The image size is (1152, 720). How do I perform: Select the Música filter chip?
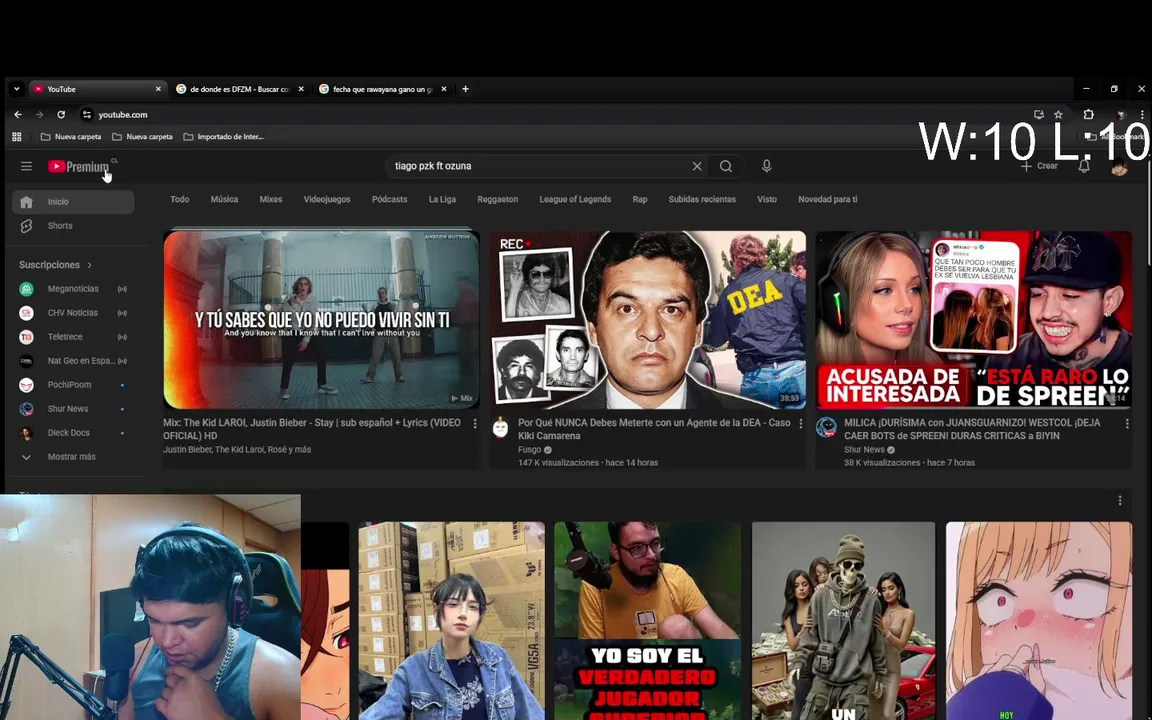[224, 199]
